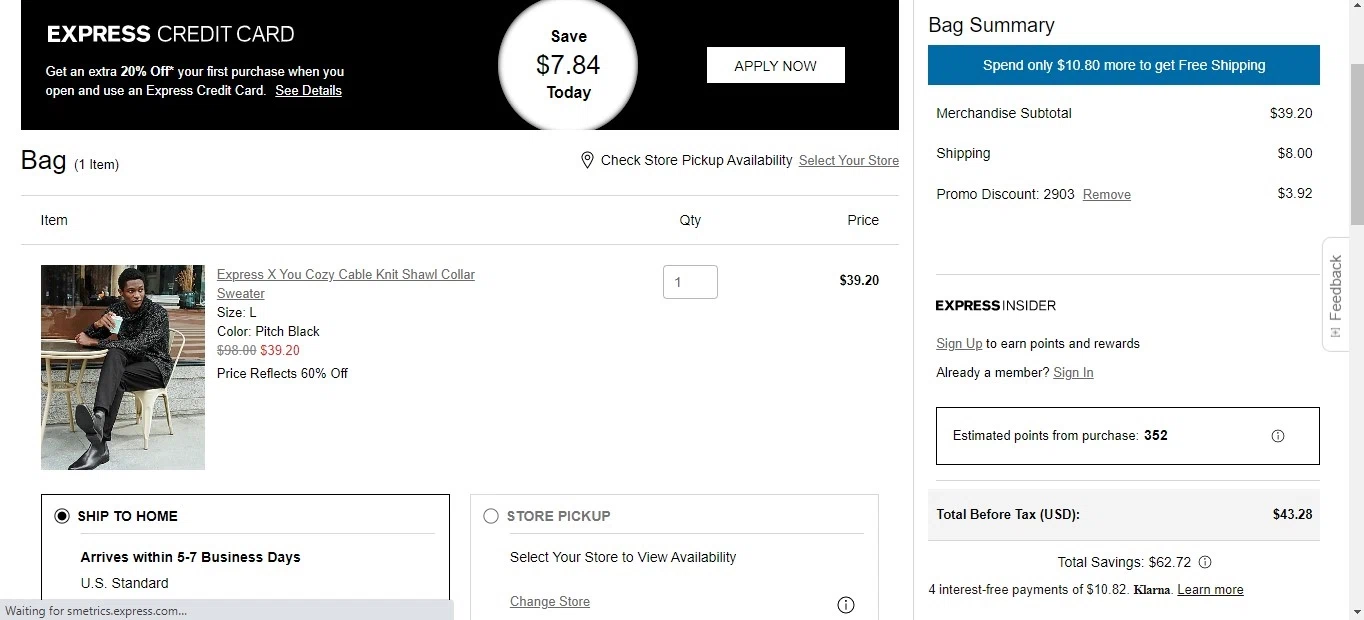The image size is (1364, 620).
Task: Open the sweater product title link
Action: coord(345,275)
